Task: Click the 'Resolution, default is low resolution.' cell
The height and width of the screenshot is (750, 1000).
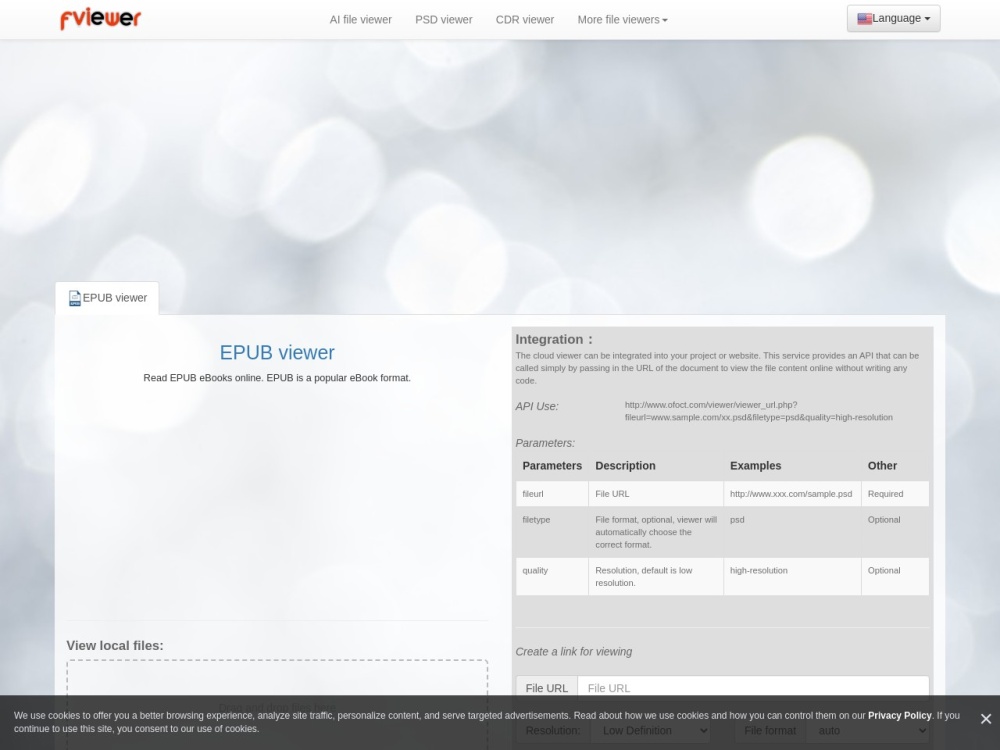Action: point(656,577)
